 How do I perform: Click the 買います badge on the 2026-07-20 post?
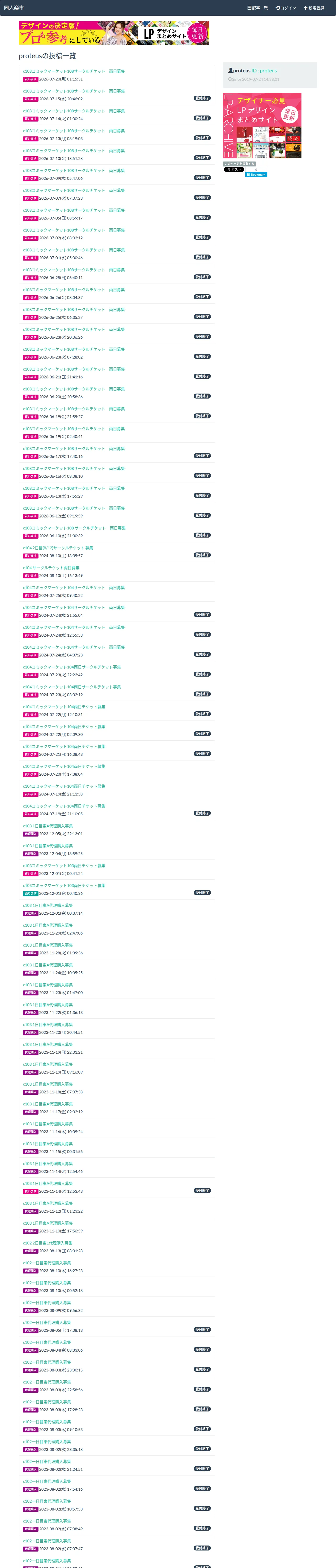pyautogui.click(x=31, y=79)
